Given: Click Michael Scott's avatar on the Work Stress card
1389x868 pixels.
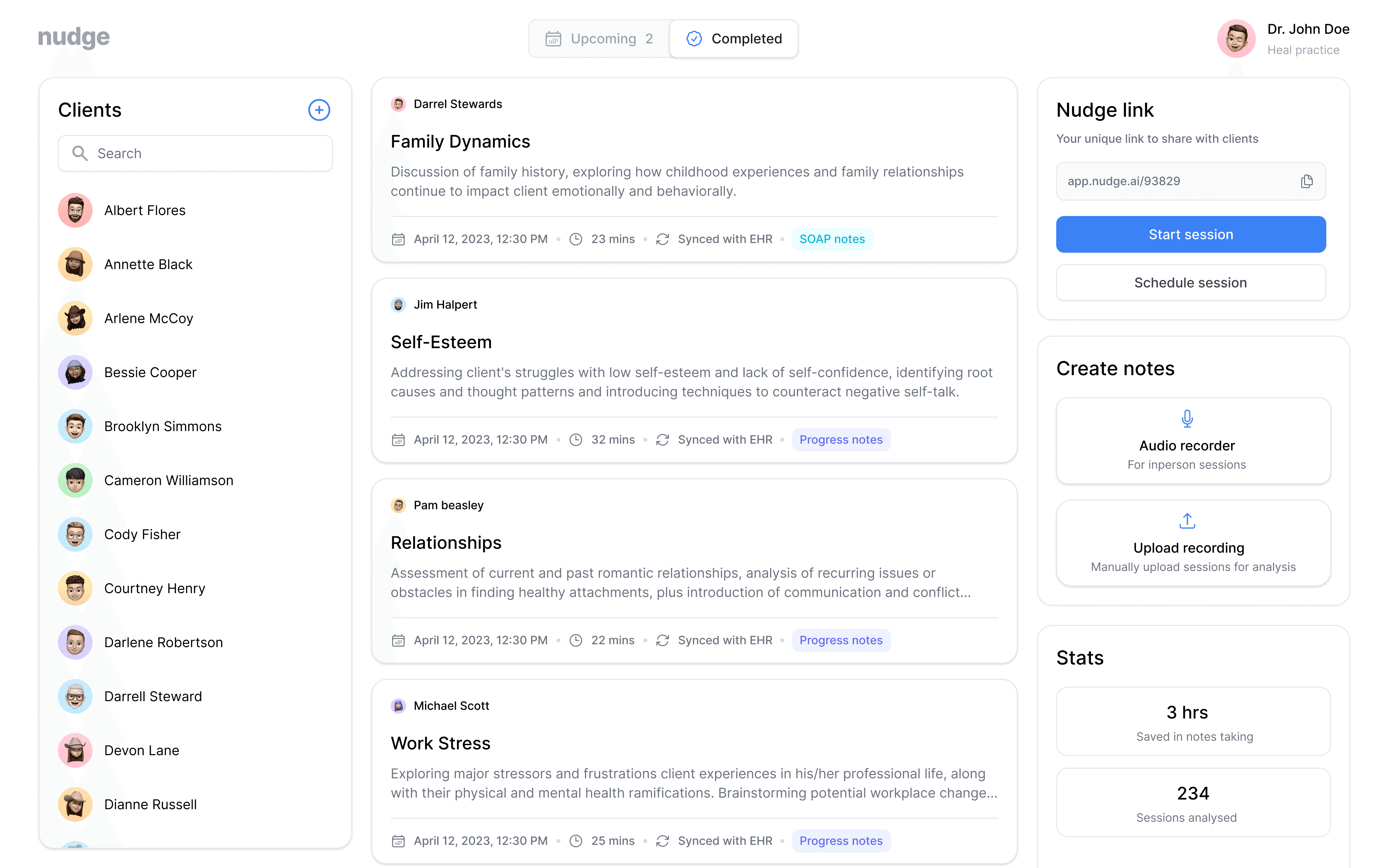Looking at the screenshot, I should coord(398,706).
